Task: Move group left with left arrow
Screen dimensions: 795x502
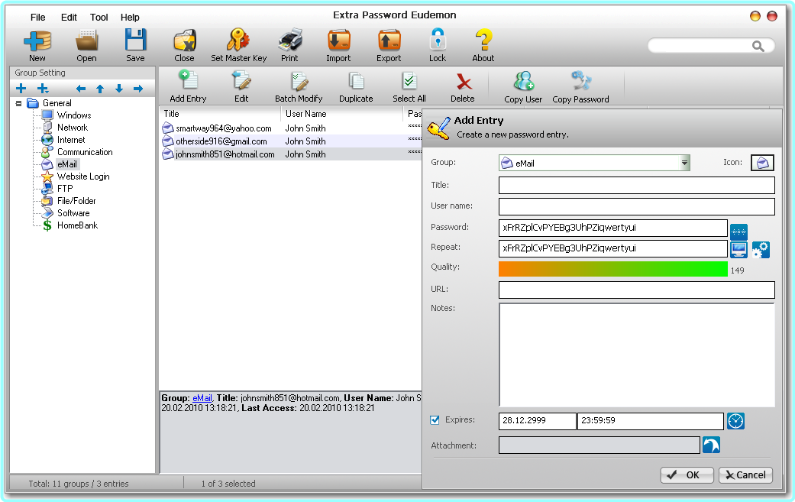Action: (81, 89)
